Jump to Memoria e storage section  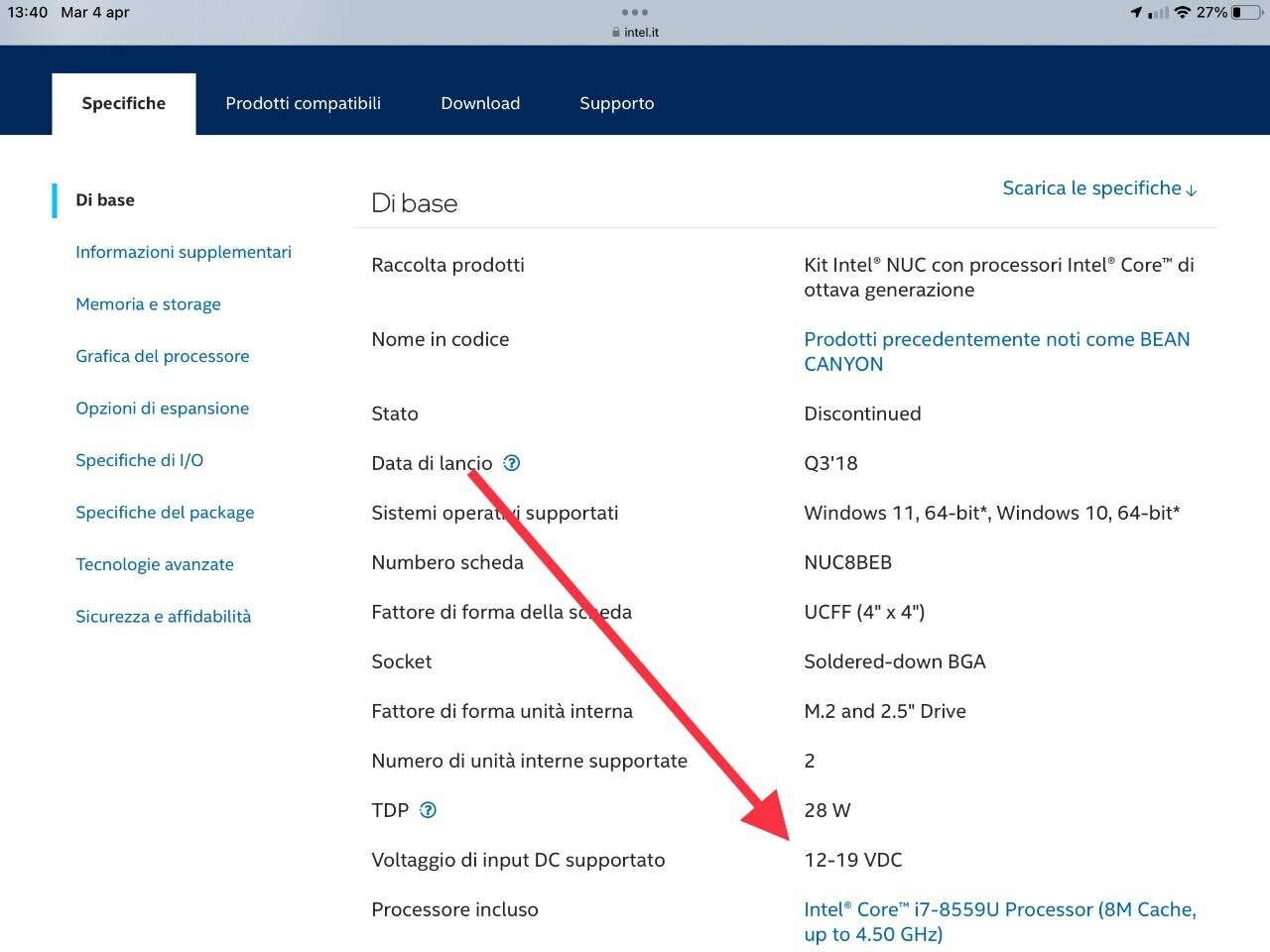[148, 304]
